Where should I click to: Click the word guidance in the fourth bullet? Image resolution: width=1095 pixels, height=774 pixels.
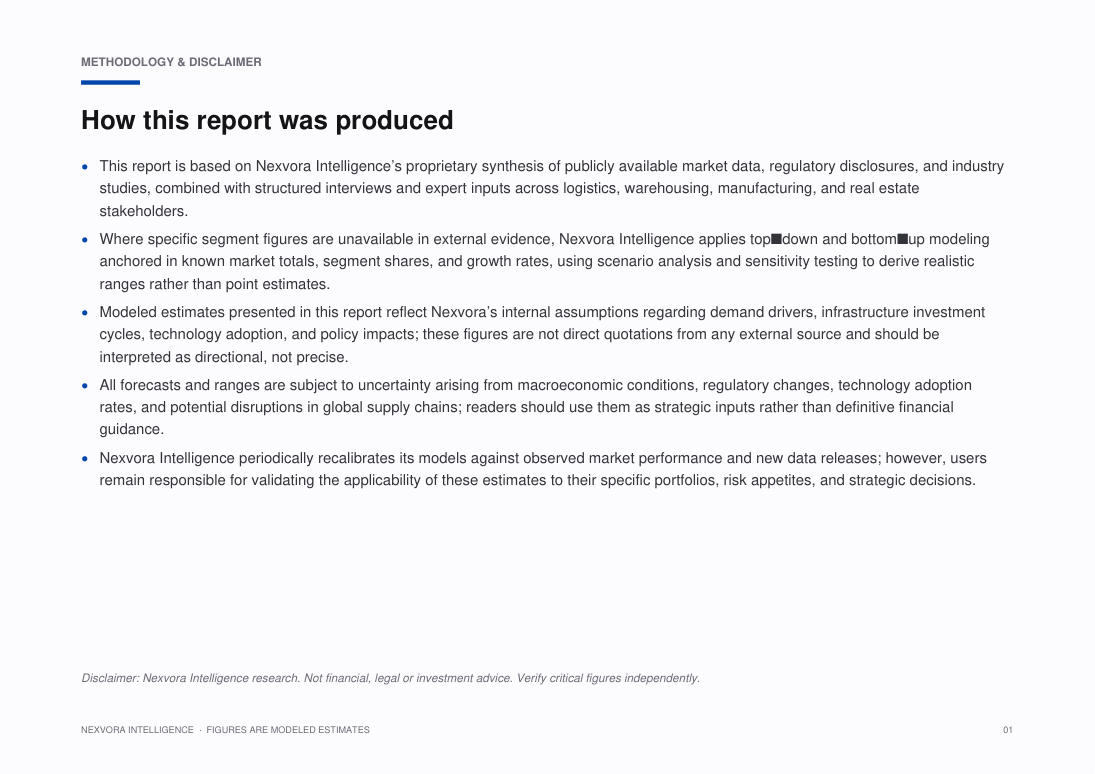pyautogui.click(x=131, y=430)
